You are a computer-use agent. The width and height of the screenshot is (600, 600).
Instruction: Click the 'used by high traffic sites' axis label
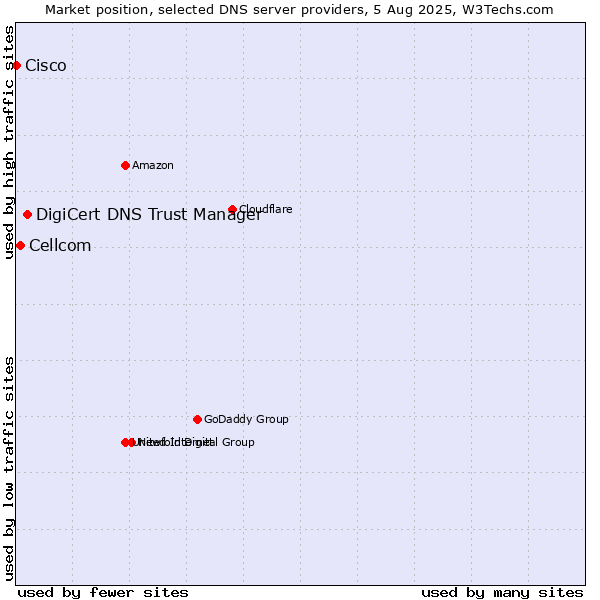[x=9, y=142]
